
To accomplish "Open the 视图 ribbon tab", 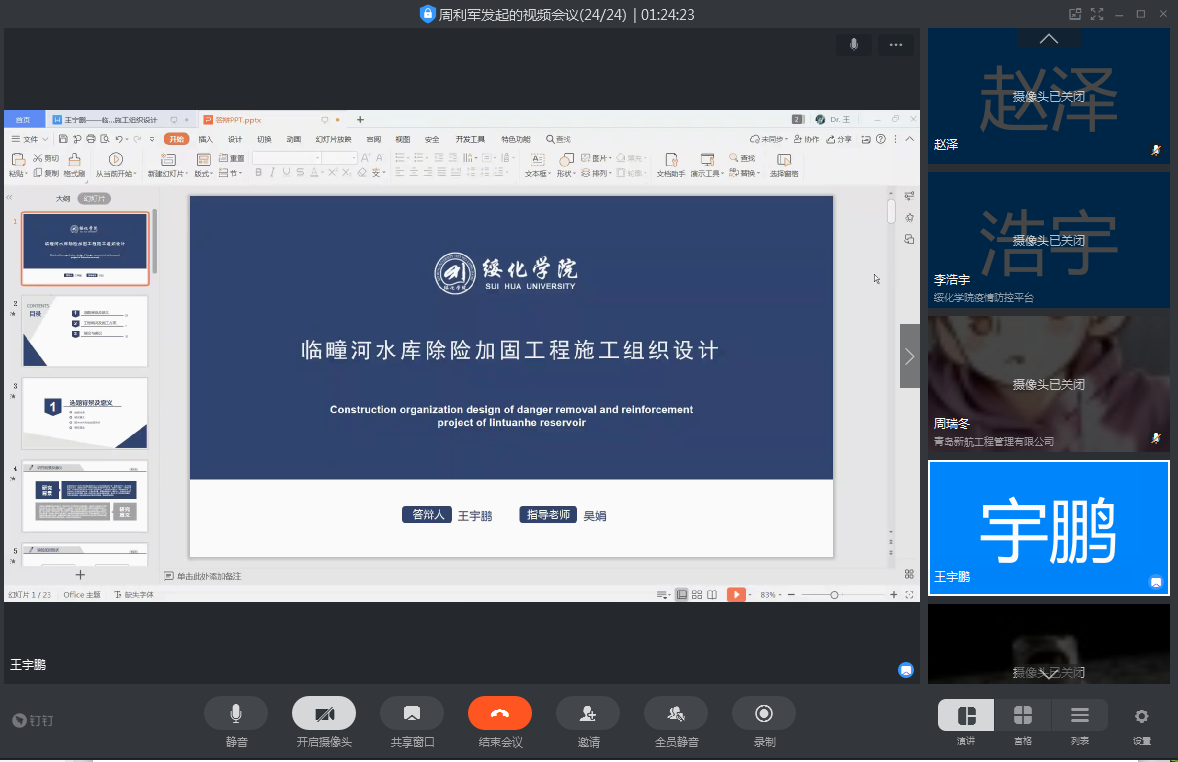I will point(403,139).
